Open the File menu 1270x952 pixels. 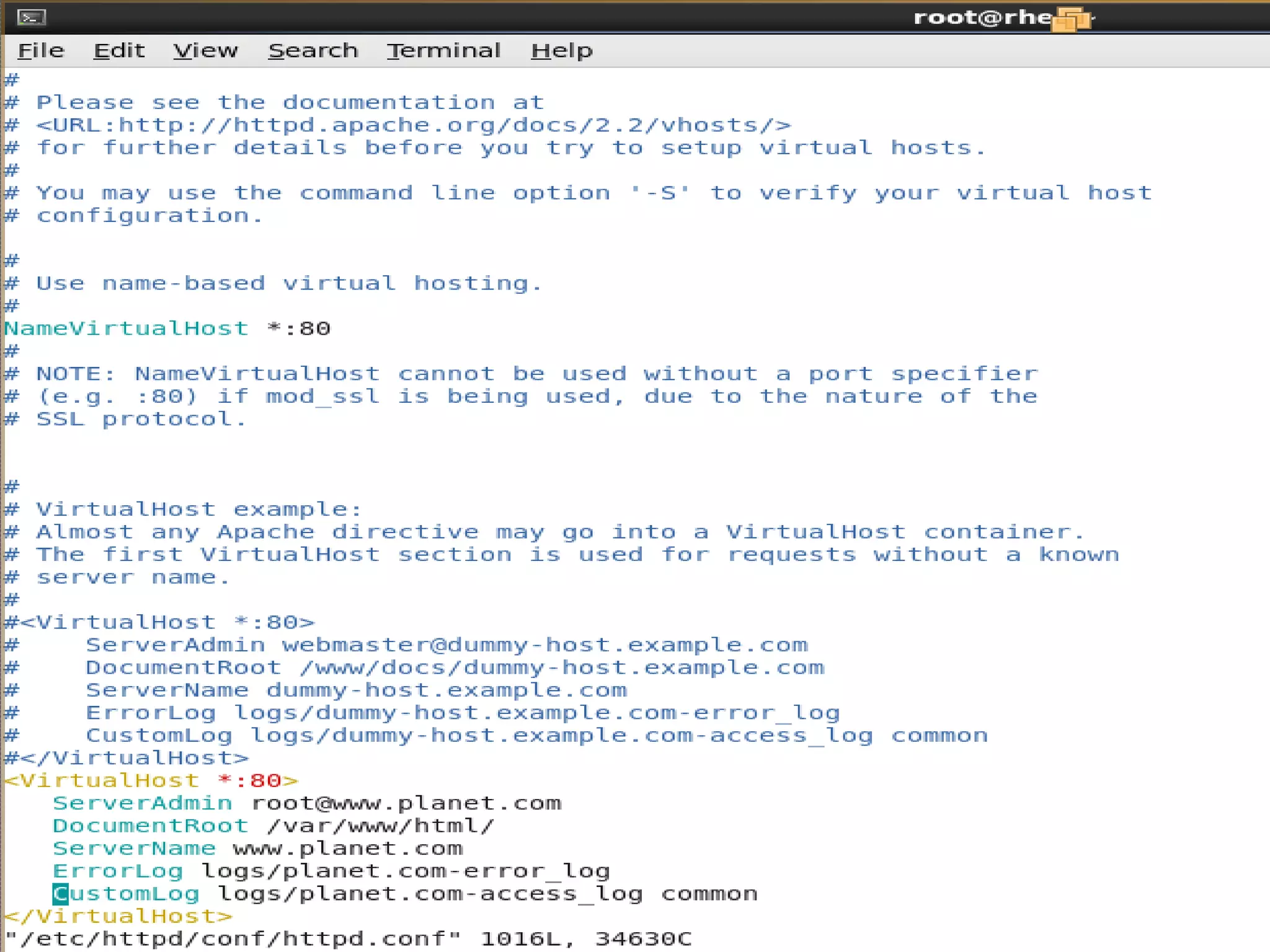pos(41,51)
